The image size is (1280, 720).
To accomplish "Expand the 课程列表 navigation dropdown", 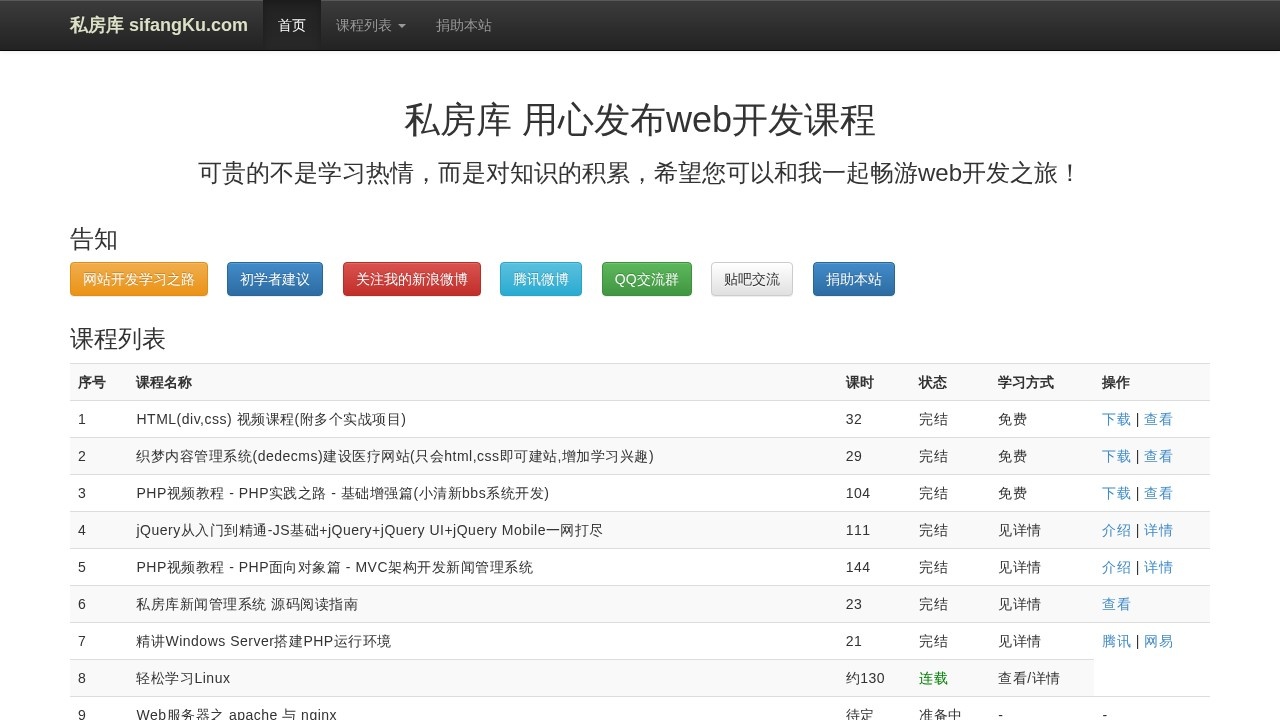I will click(370, 26).
